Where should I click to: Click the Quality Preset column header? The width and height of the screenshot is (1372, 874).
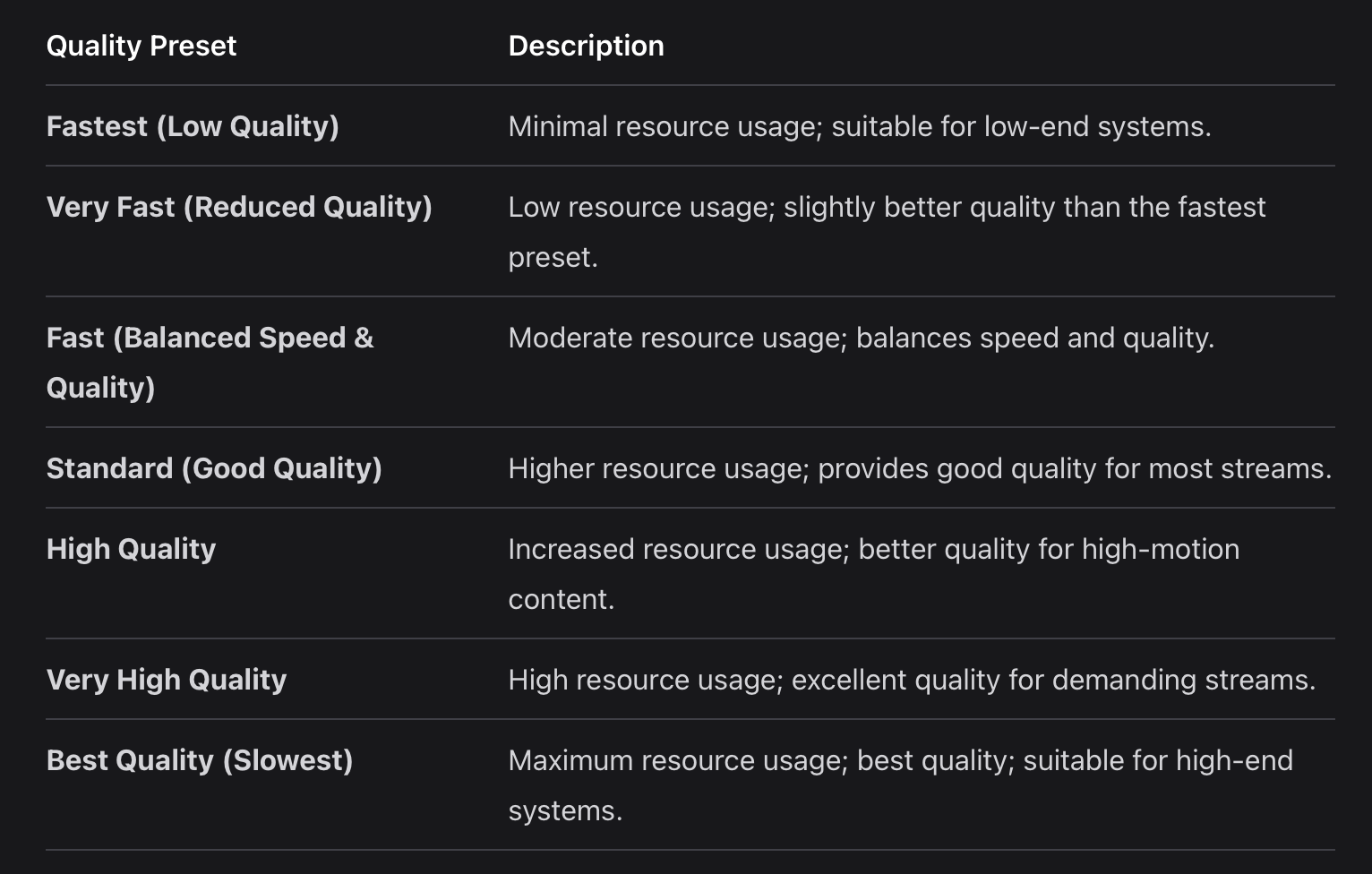click(x=141, y=46)
